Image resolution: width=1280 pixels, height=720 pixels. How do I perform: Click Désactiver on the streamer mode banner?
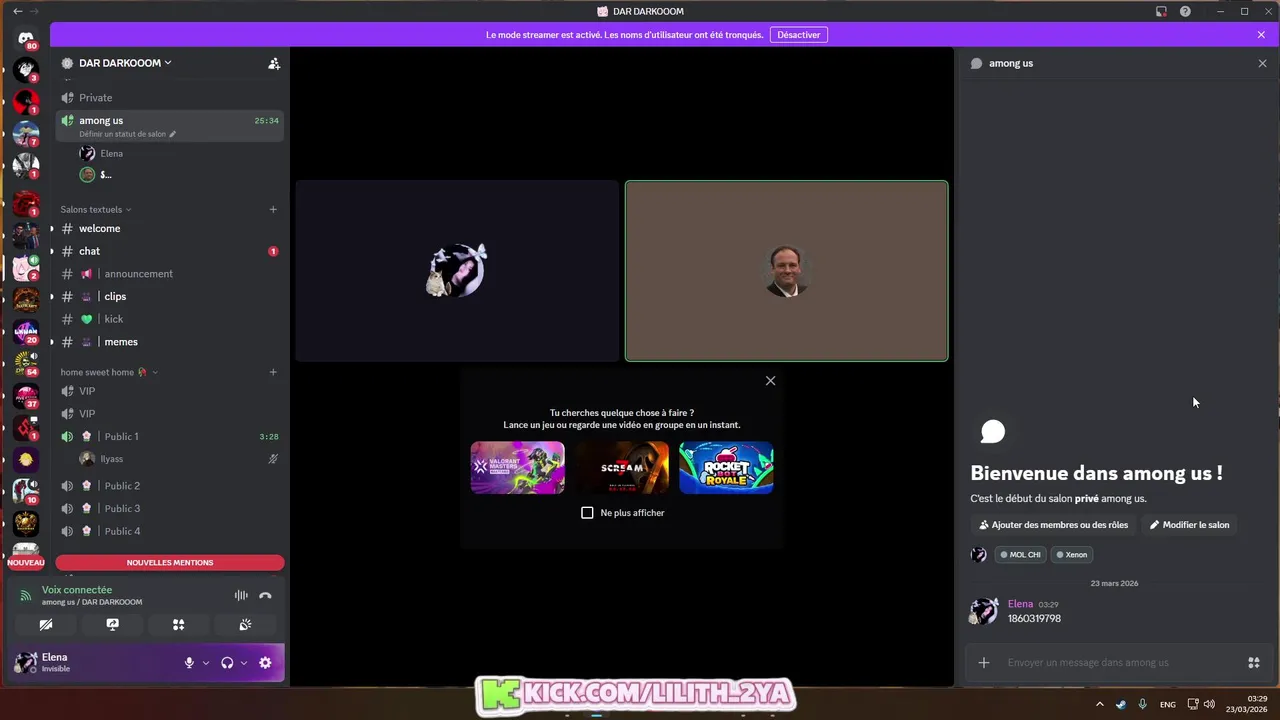799,34
